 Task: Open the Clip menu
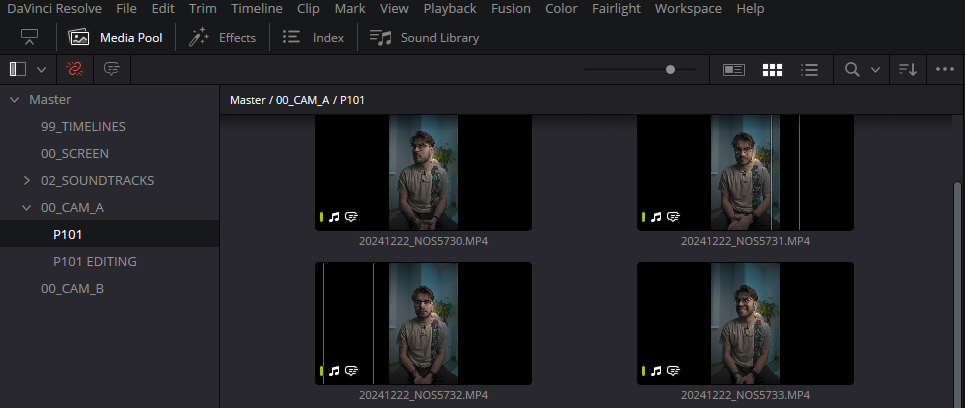click(x=308, y=9)
